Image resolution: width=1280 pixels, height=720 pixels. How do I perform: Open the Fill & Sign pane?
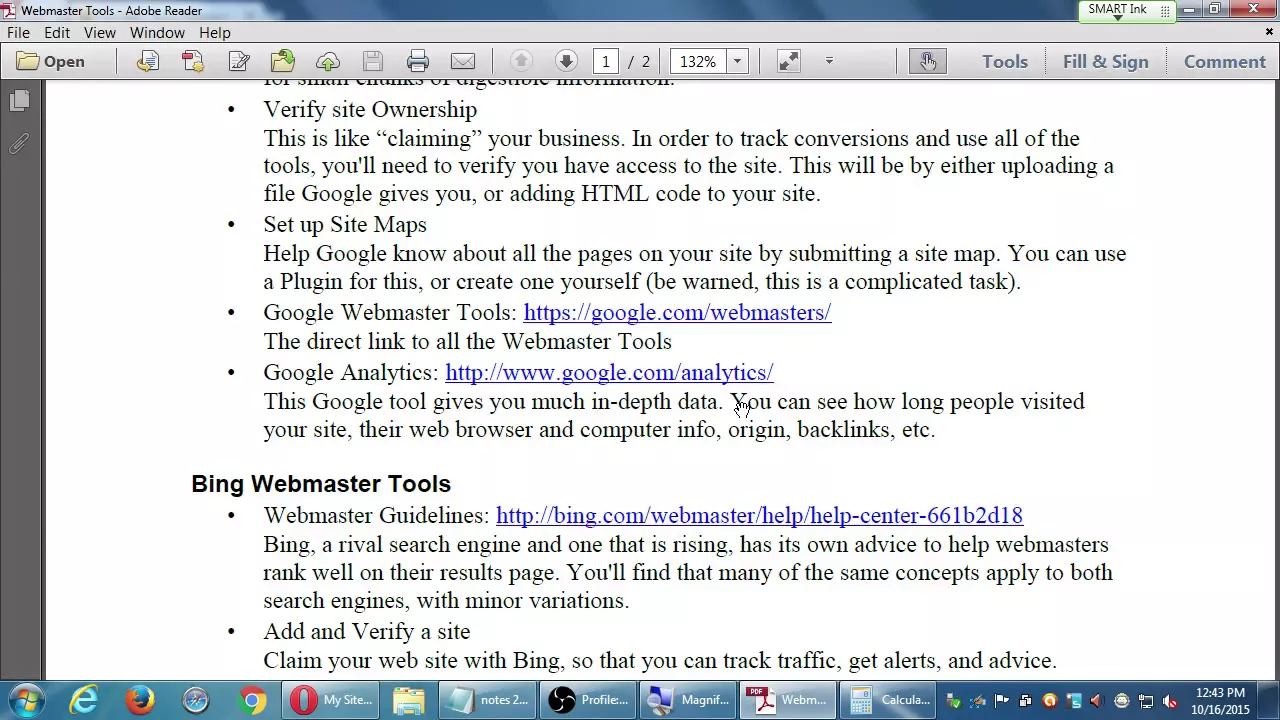pyautogui.click(x=1106, y=62)
